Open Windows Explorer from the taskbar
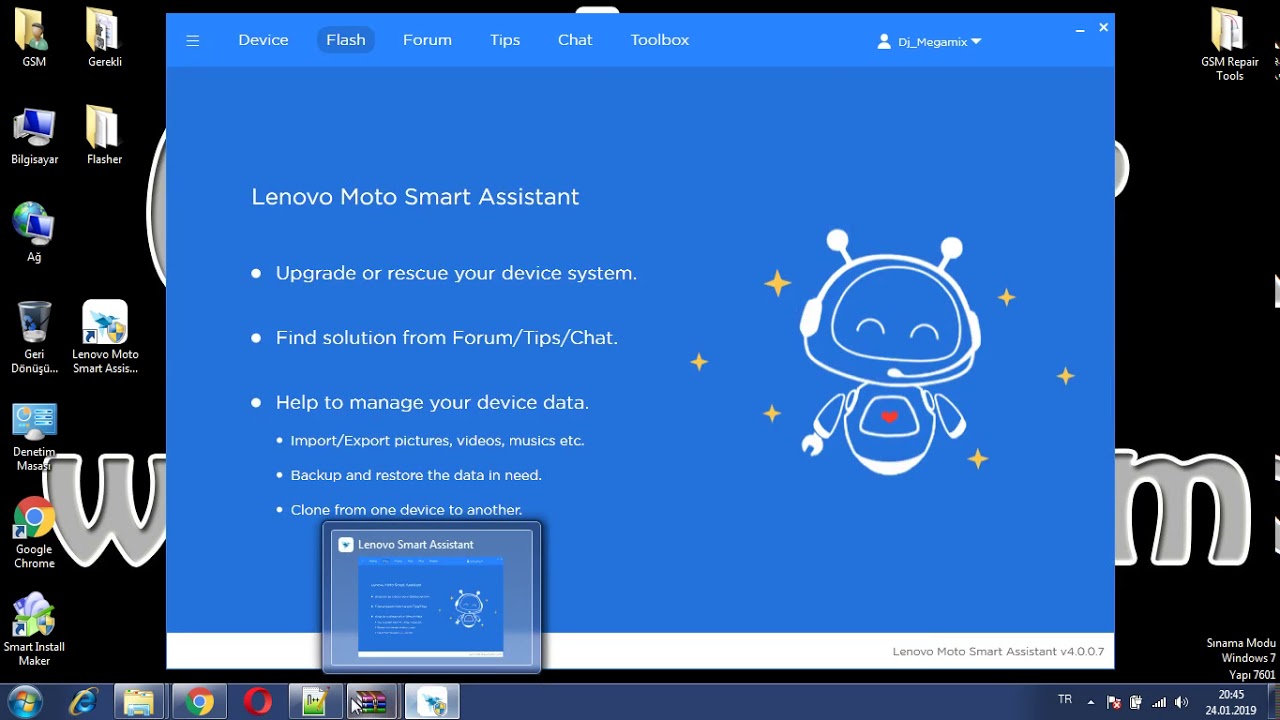Image resolution: width=1280 pixels, height=720 pixels. (x=139, y=702)
